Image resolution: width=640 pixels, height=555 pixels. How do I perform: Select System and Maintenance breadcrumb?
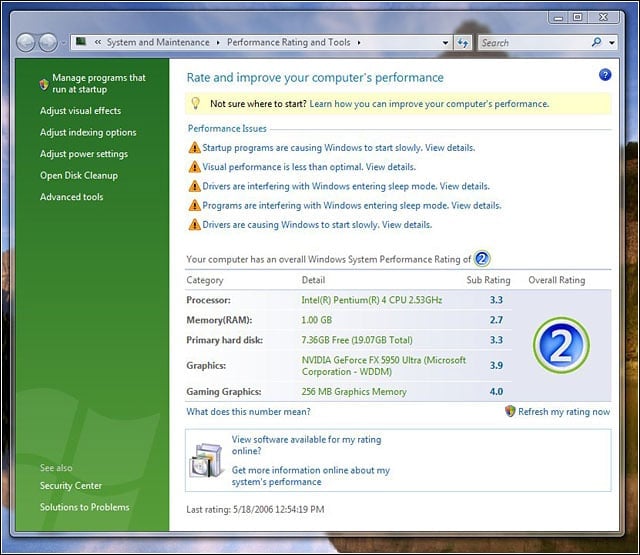point(158,42)
